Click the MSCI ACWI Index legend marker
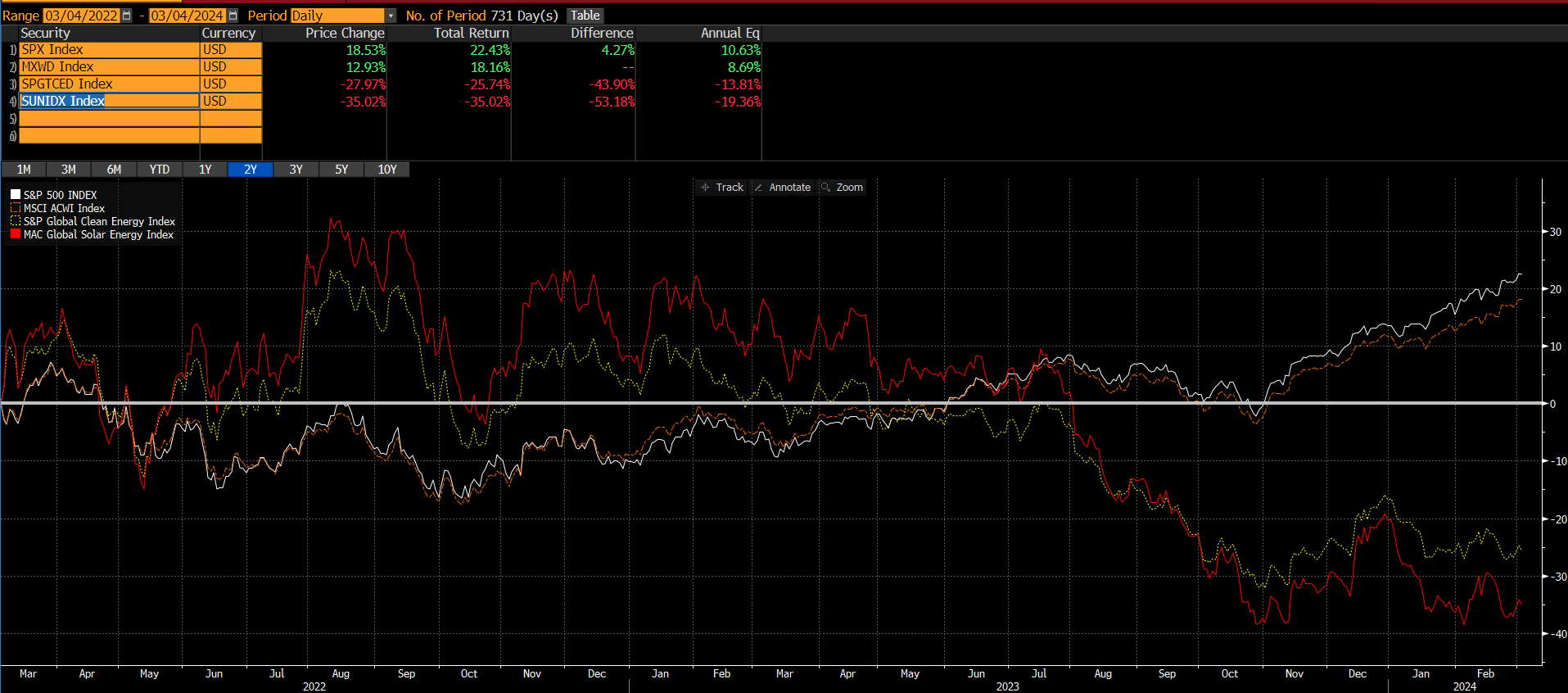This screenshot has width=1568, height=693. pos(16,208)
